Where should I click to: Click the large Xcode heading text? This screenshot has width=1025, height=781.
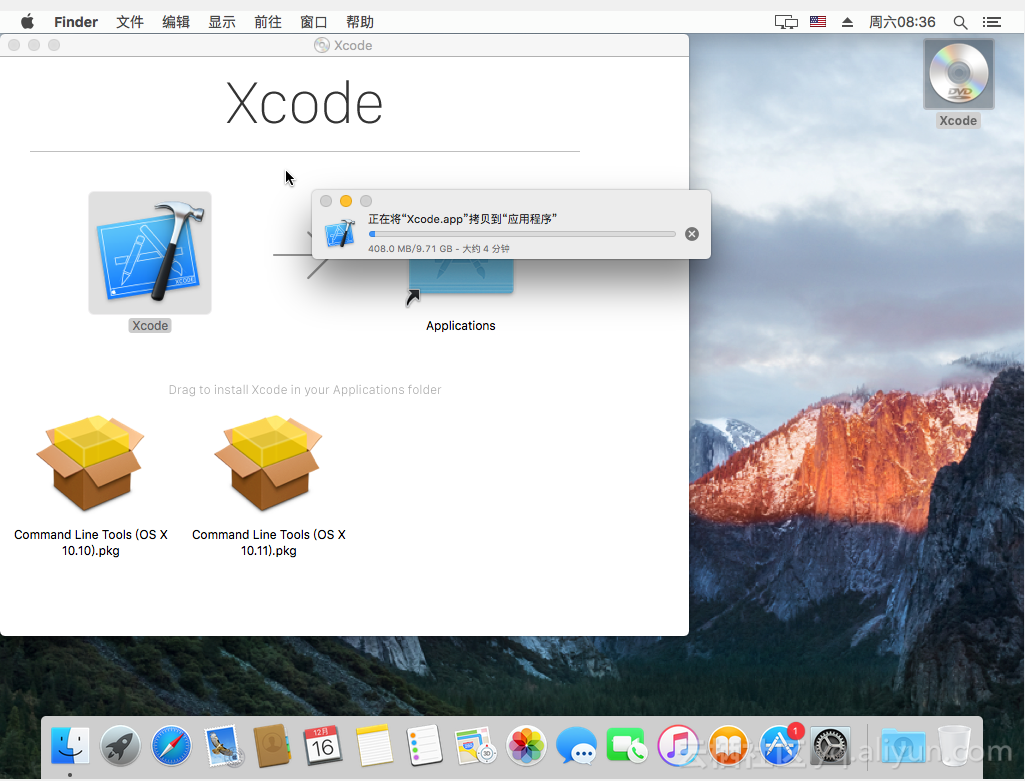304,103
